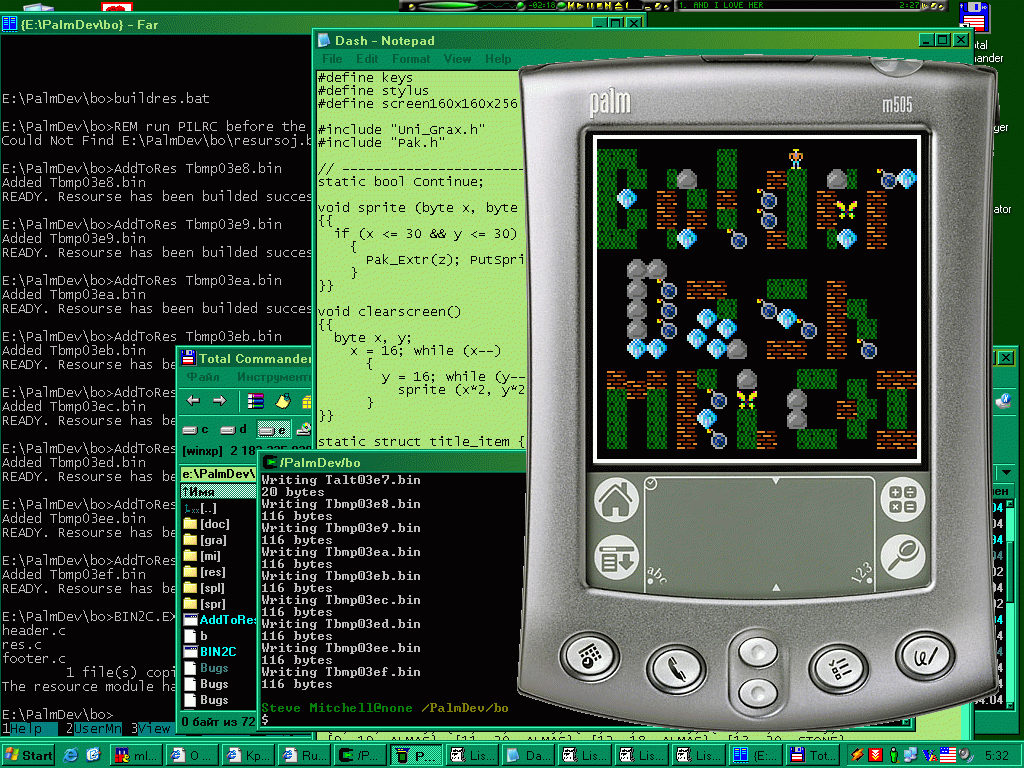This screenshot has width=1024, height=768.
Task: Tap the Home silkscreen button on Palm
Action: coord(616,500)
